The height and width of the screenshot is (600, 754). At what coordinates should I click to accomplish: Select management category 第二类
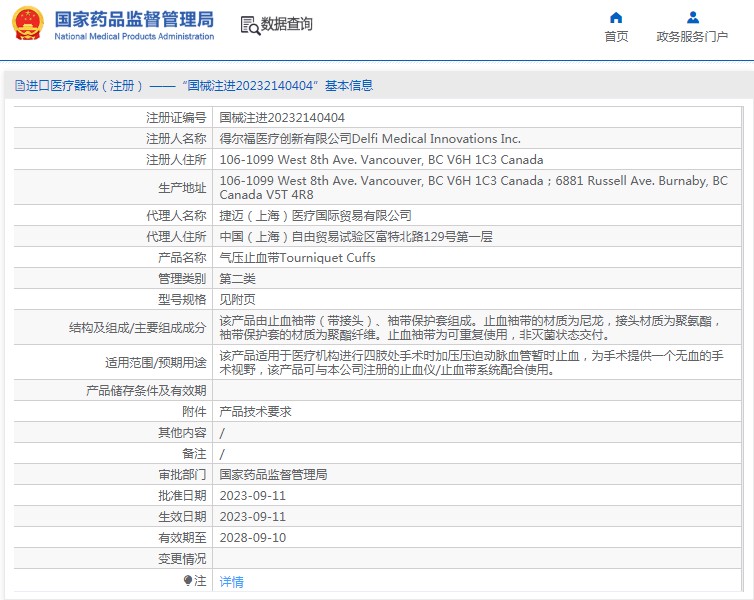[x=238, y=279]
